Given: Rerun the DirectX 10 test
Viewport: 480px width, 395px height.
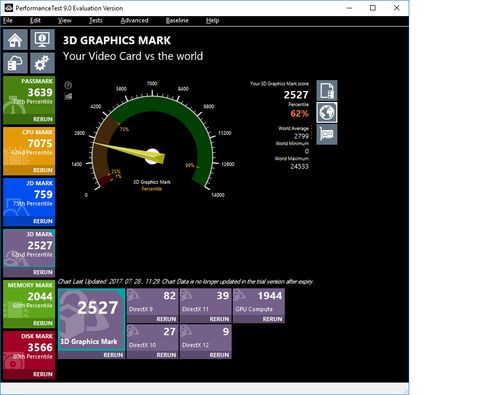Looking at the screenshot, I should coord(166,355).
